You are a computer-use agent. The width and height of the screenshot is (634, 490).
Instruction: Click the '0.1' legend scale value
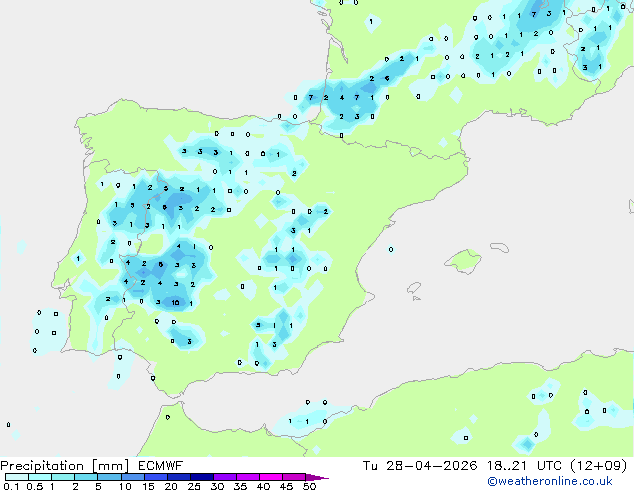tap(11, 486)
